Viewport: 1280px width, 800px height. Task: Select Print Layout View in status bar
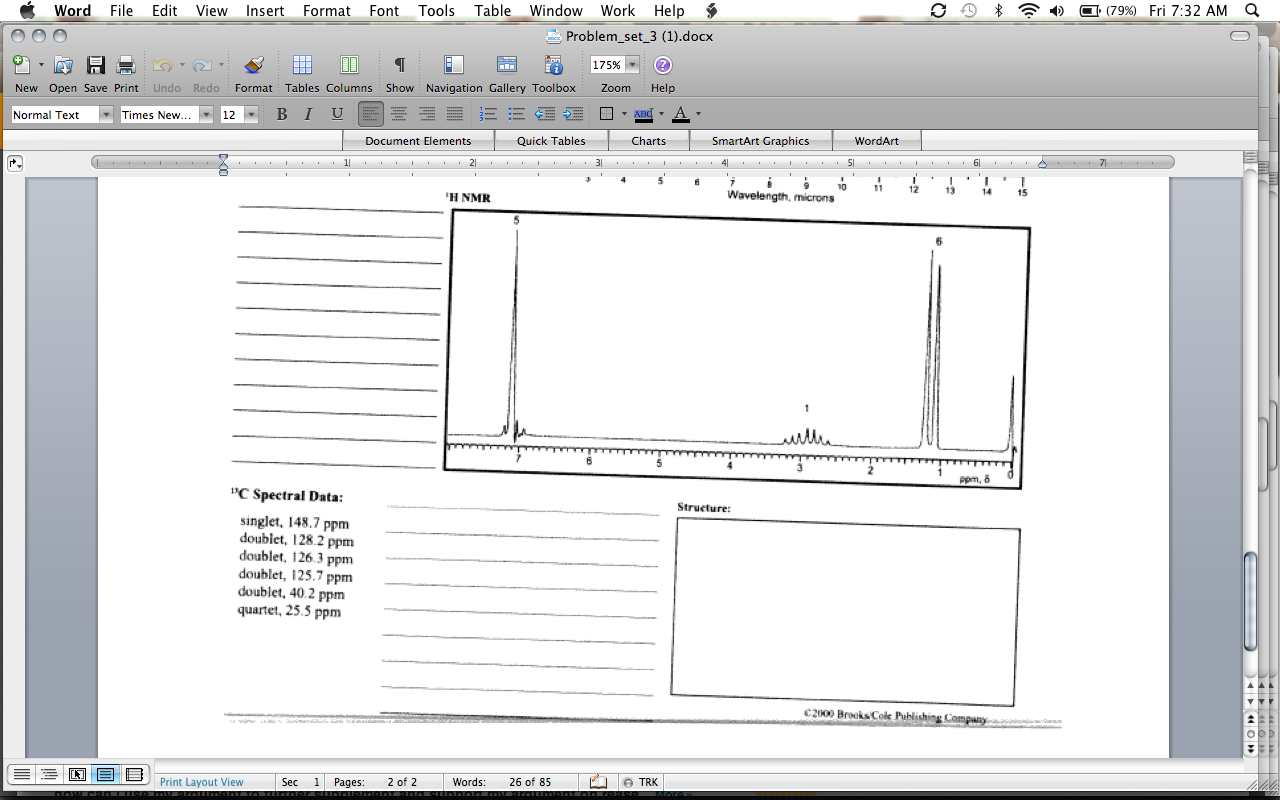coord(105,775)
